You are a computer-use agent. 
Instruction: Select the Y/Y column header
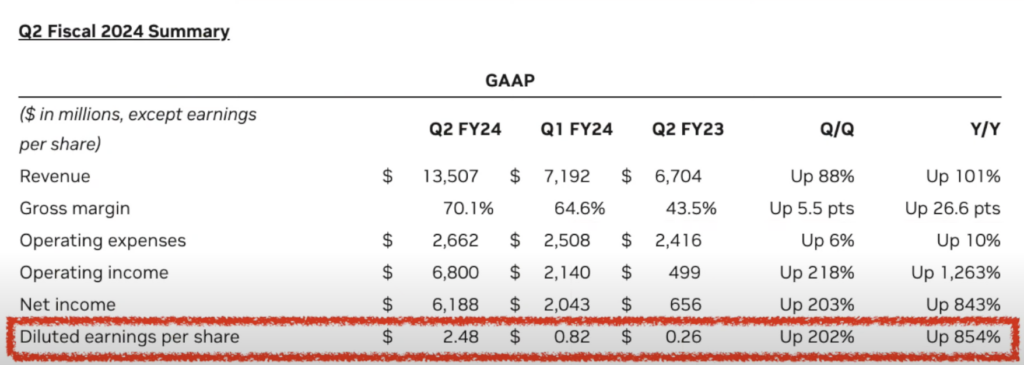985,129
